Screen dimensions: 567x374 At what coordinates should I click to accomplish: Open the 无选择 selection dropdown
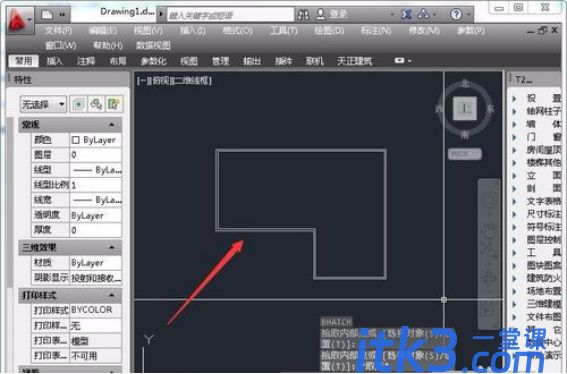pos(43,105)
